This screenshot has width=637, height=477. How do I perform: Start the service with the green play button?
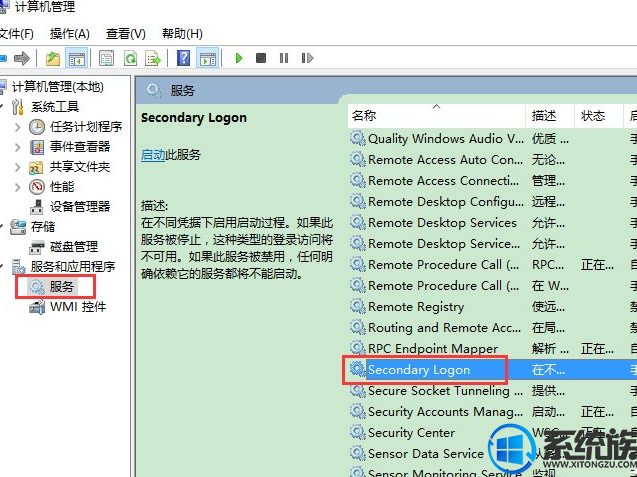pyautogui.click(x=239, y=58)
